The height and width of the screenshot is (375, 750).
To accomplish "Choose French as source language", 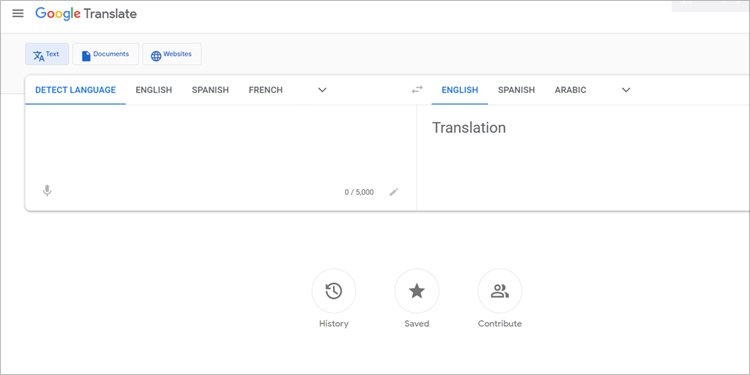I will (x=265, y=90).
